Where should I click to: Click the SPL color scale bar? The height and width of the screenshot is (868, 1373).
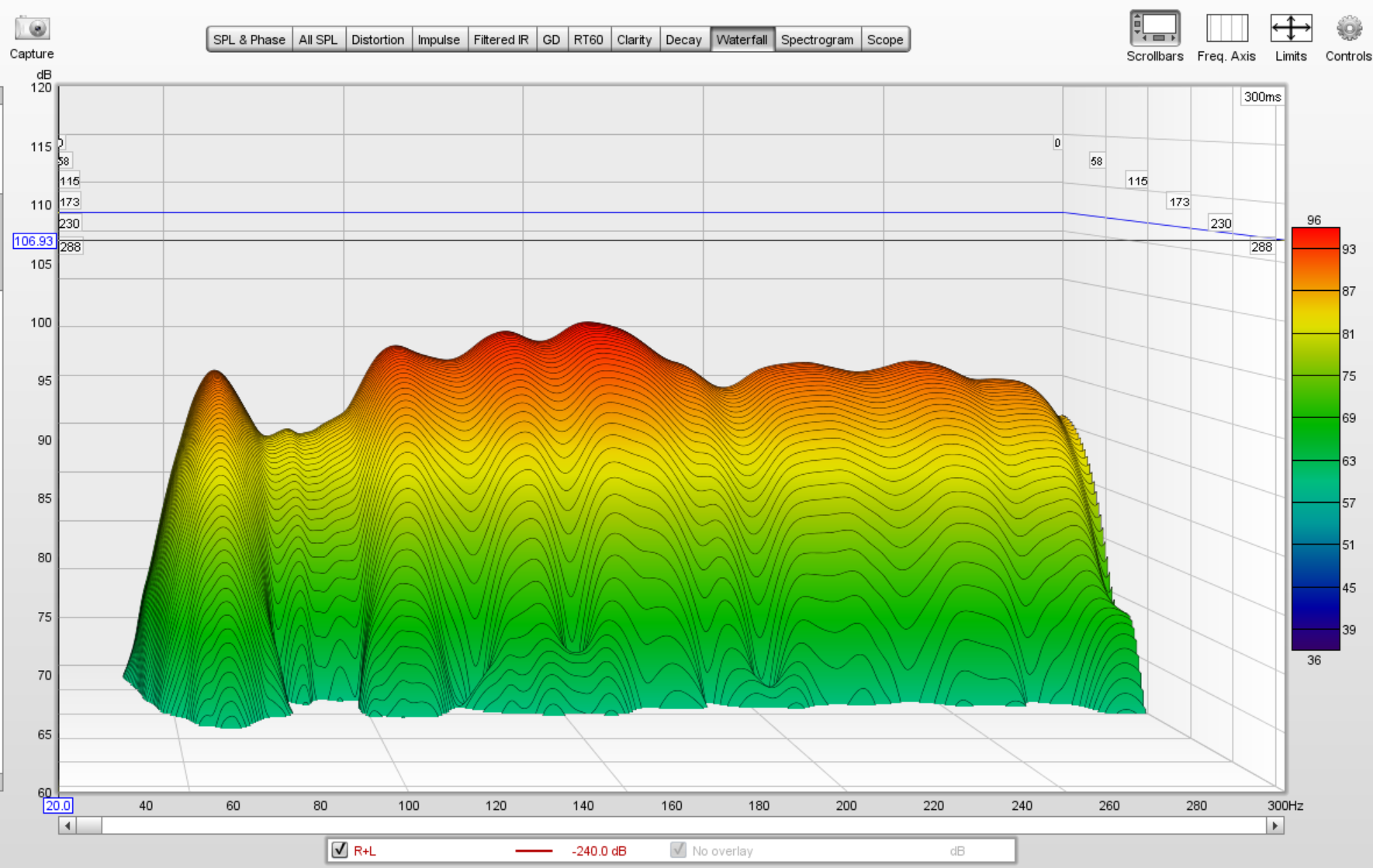point(1316,438)
